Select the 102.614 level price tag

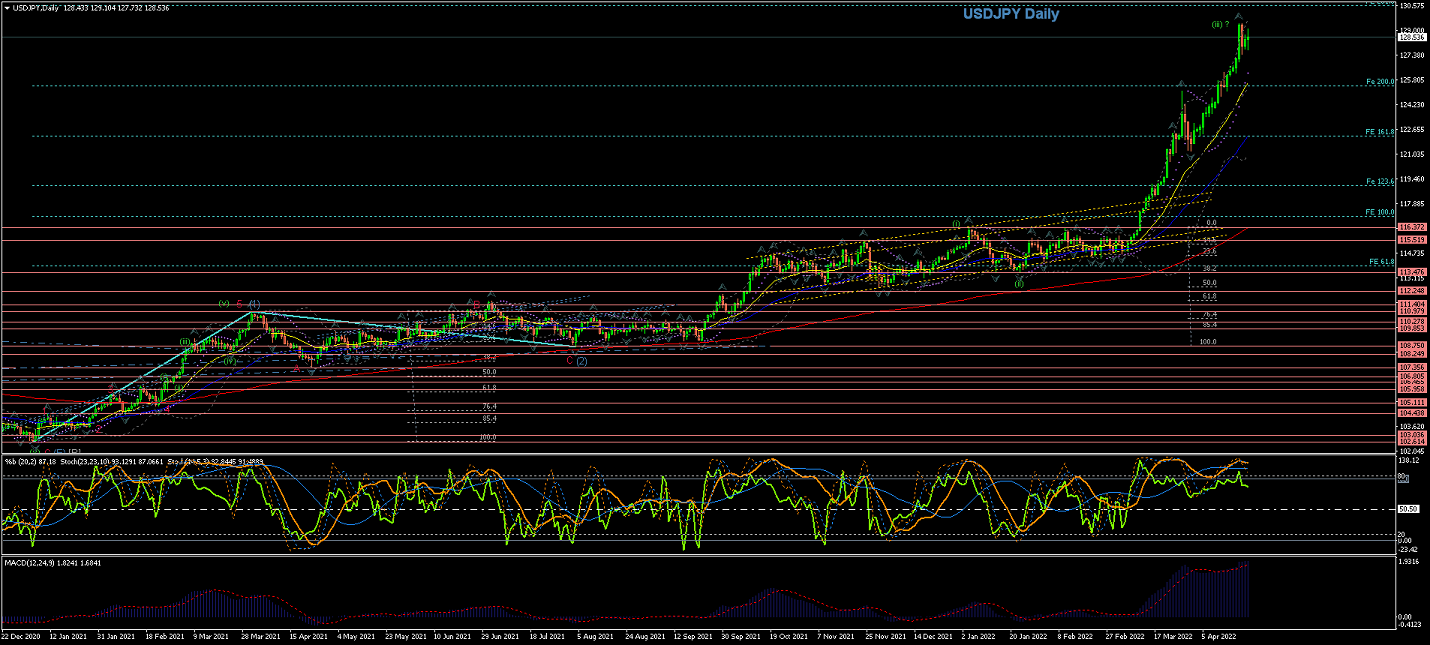1411,441
